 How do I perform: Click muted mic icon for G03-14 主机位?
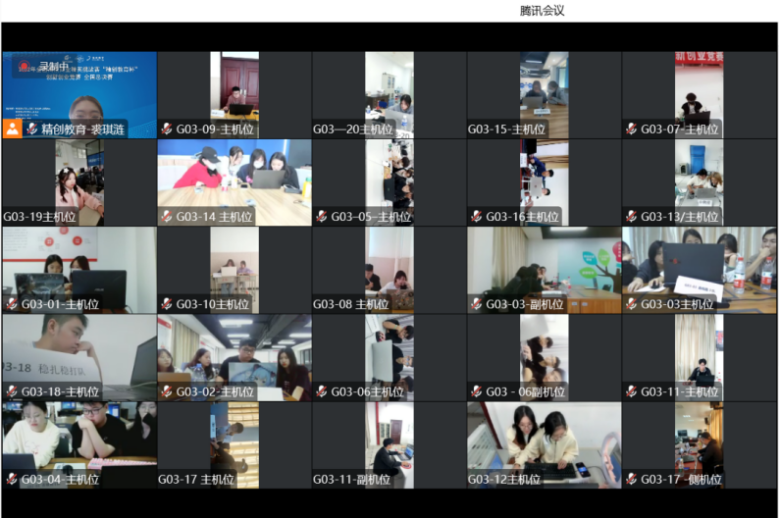[x=166, y=217]
